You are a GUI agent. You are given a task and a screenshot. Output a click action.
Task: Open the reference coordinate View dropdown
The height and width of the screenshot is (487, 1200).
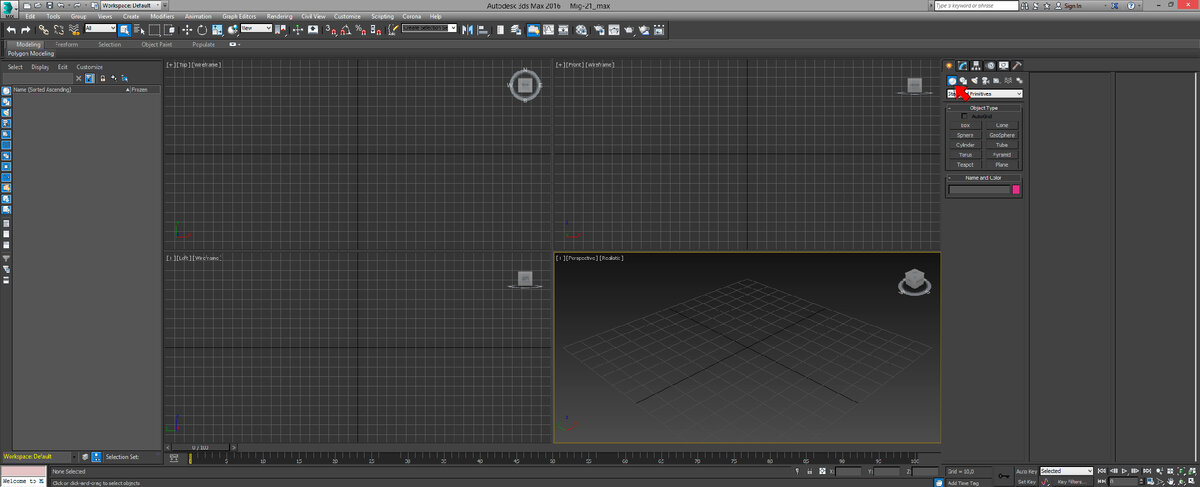256,29
